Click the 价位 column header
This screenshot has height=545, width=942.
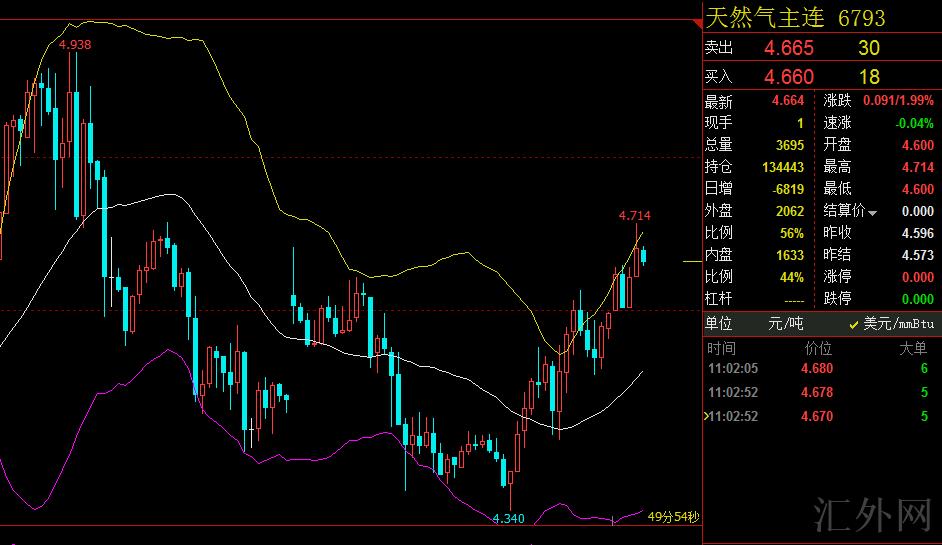pos(818,349)
